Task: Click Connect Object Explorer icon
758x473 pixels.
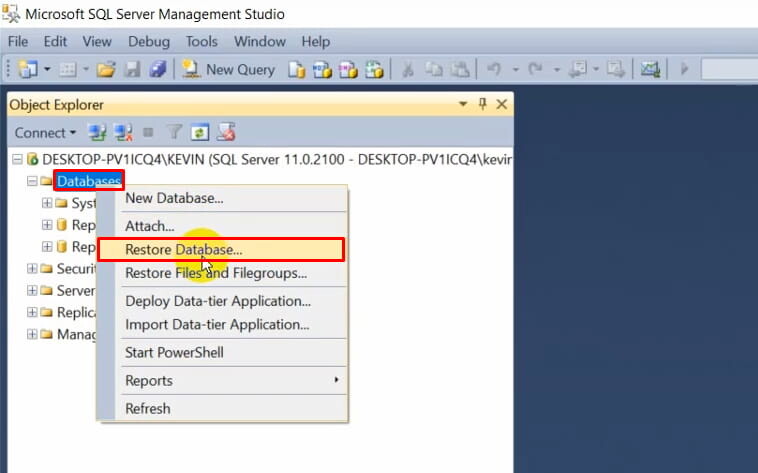Action: click(97, 133)
